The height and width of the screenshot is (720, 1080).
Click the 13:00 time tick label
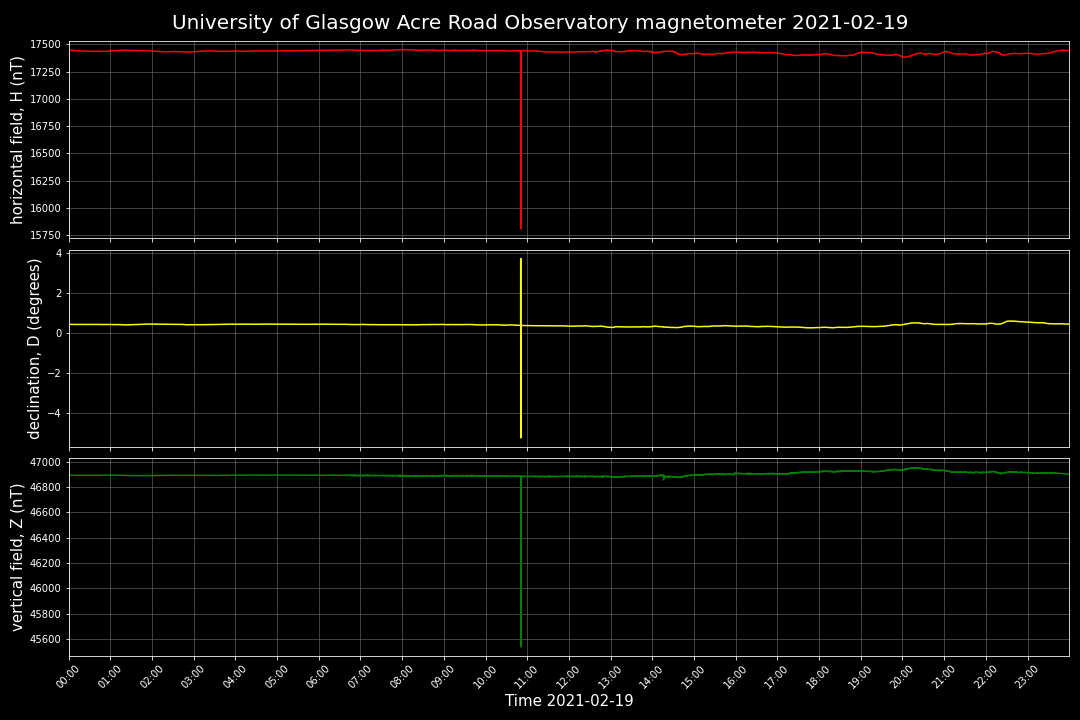[x=609, y=678]
